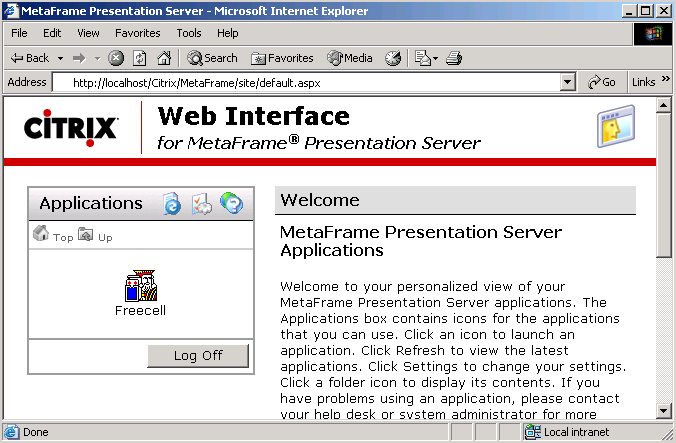Click the Internet Explorer title bar icon

click(x=11, y=10)
